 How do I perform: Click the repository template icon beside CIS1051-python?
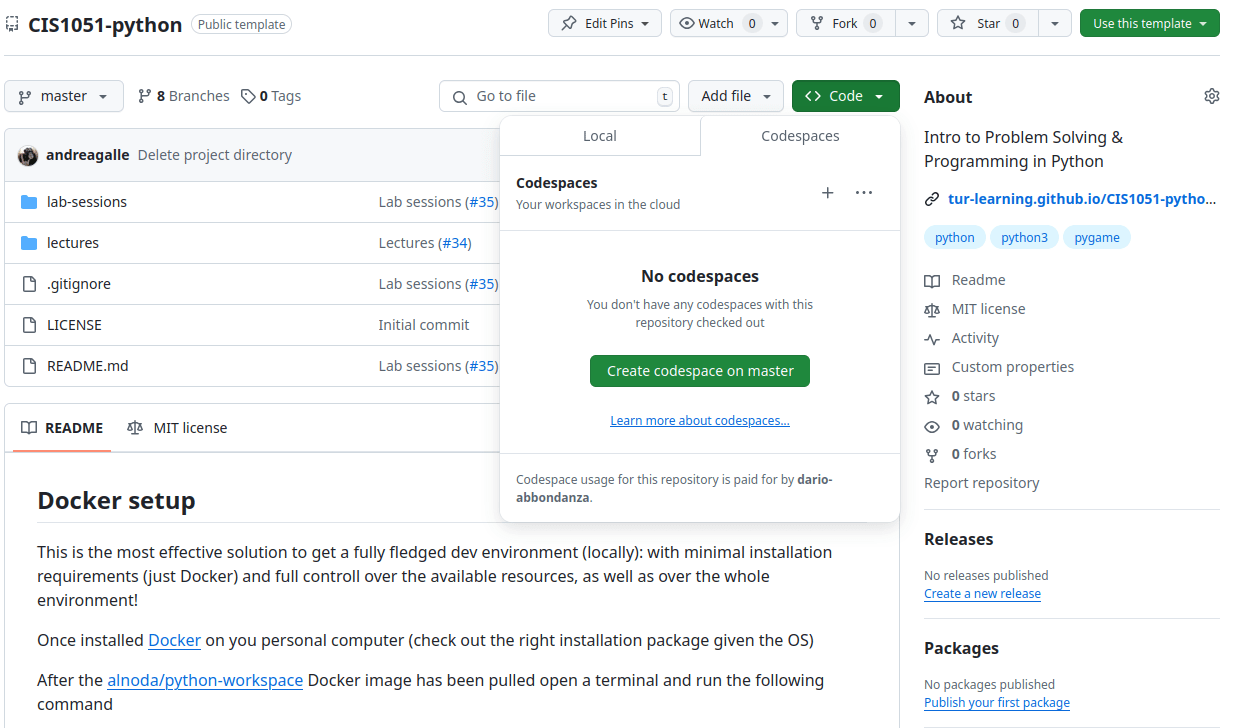(13, 24)
